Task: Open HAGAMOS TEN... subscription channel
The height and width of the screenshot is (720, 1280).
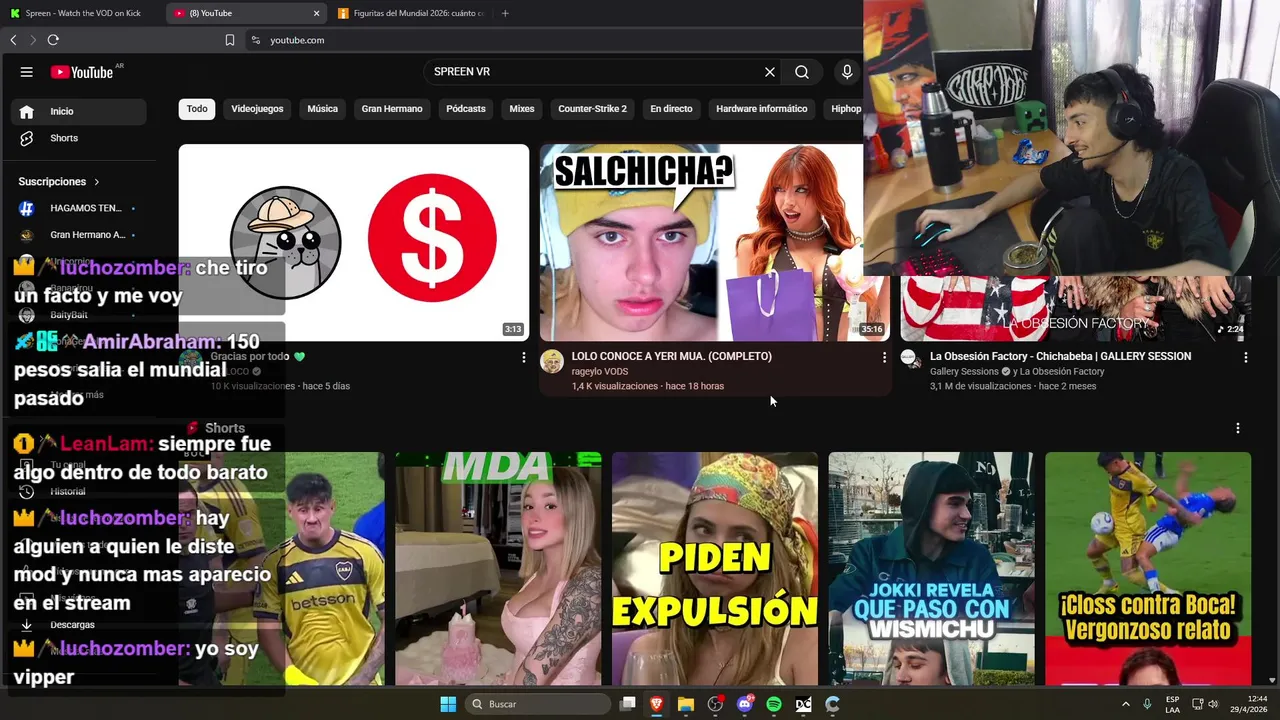Action: pyautogui.click(x=78, y=208)
